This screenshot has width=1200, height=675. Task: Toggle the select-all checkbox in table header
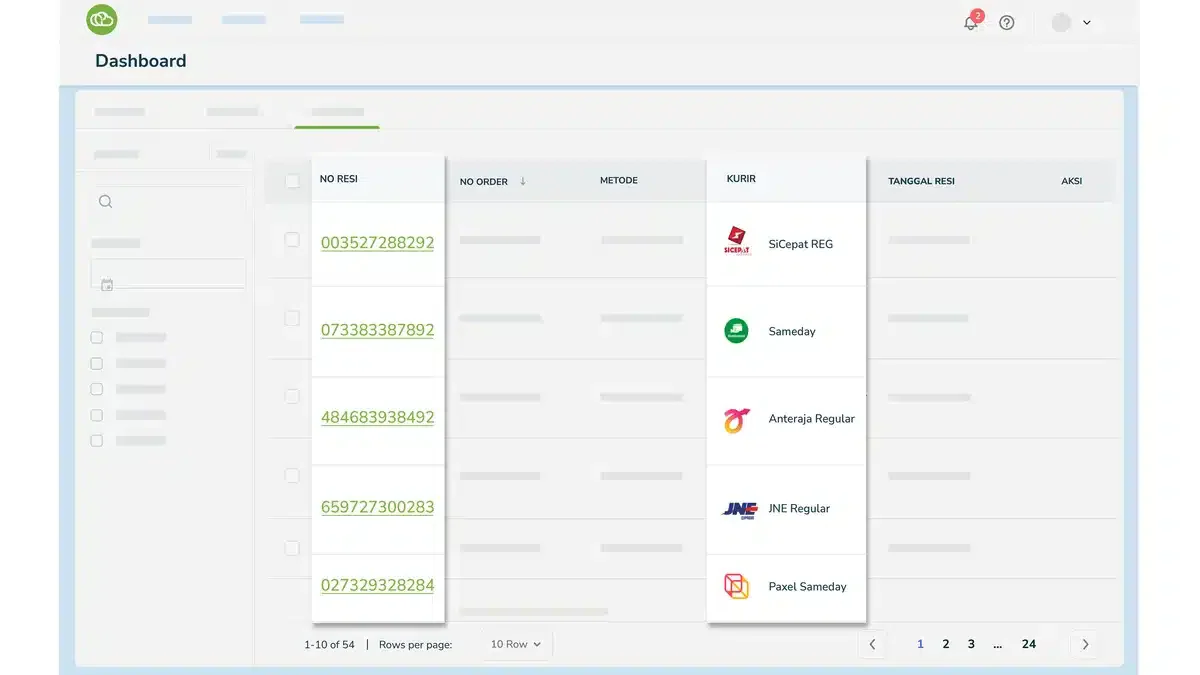coord(292,181)
